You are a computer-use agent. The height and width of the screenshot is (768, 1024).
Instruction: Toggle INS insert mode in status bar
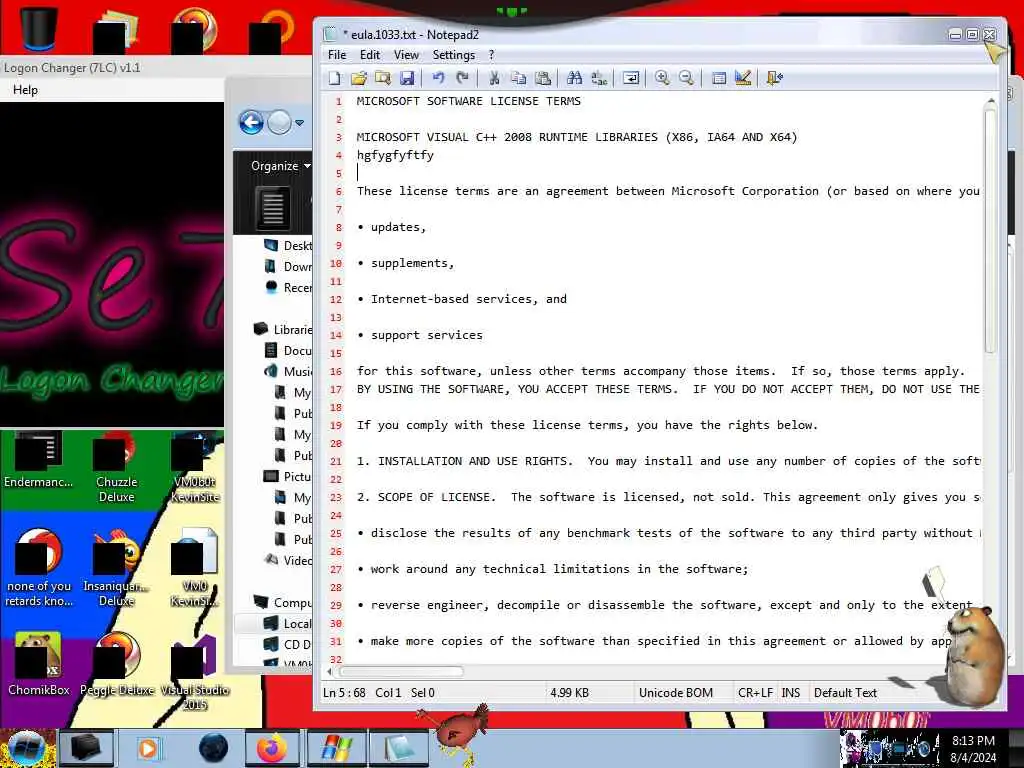pyautogui.click(x=791, y=693)
